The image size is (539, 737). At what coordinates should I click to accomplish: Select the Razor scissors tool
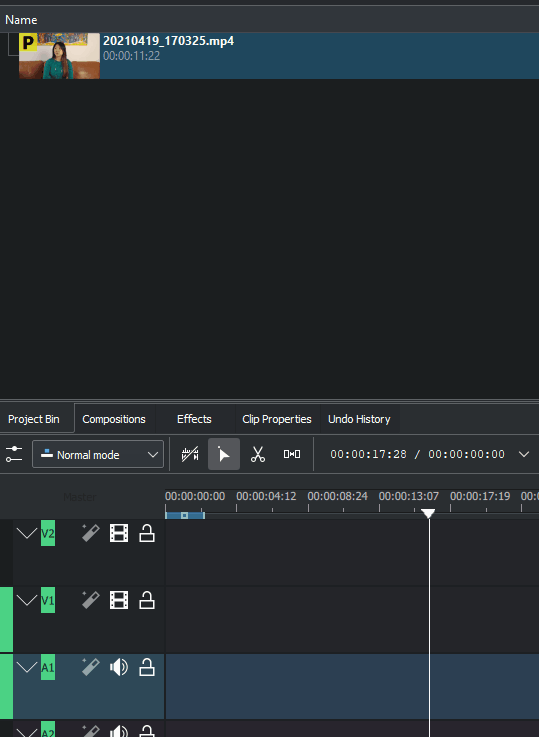(x=258, y=454)
